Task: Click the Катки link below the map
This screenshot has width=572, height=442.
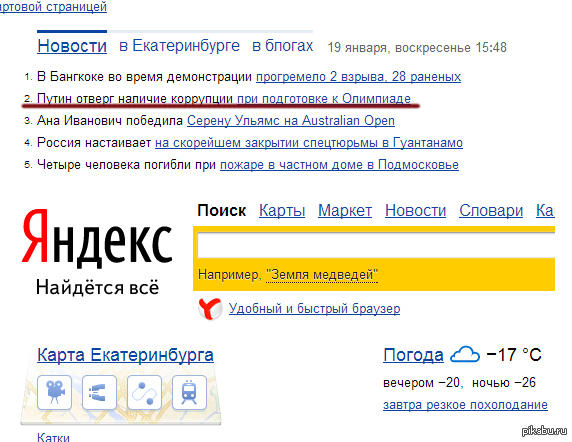Action: [53, 437]
